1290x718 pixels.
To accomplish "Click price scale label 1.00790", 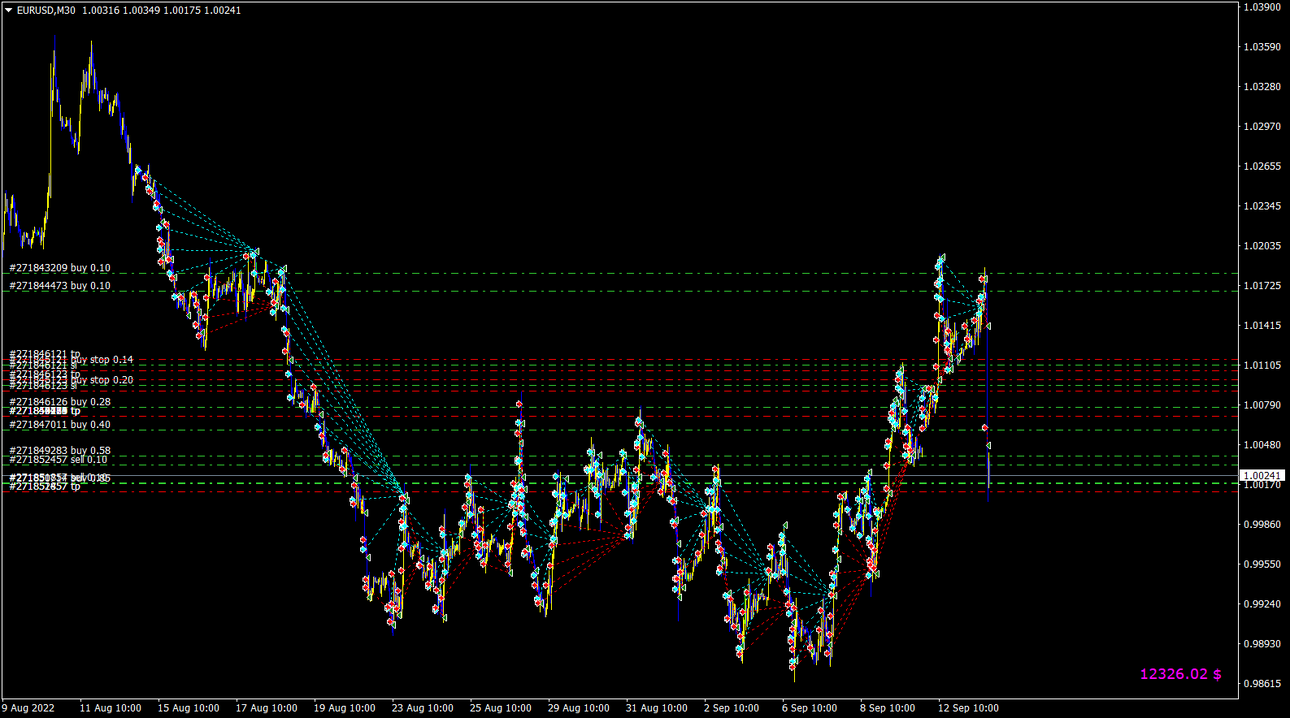I will 1260,405.
